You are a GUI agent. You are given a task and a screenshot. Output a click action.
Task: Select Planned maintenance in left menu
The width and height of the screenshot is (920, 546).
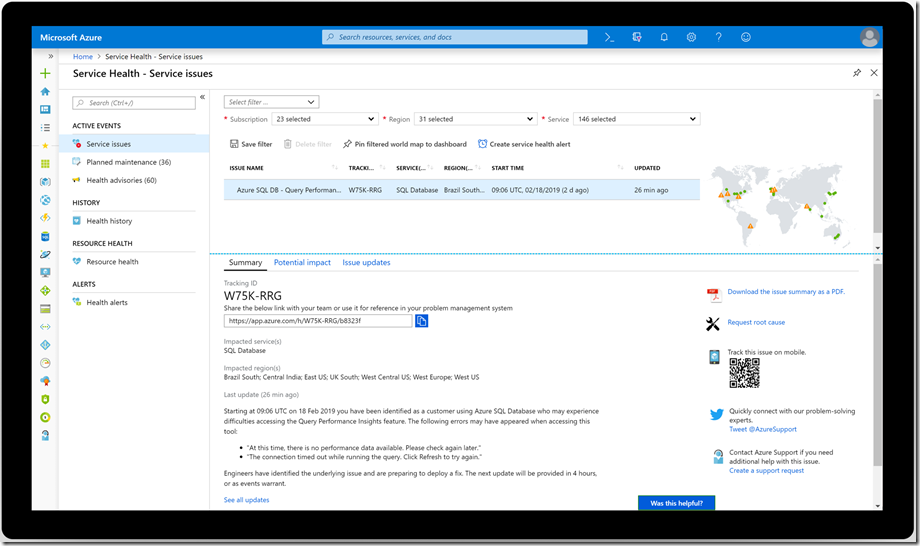[128, 162]
